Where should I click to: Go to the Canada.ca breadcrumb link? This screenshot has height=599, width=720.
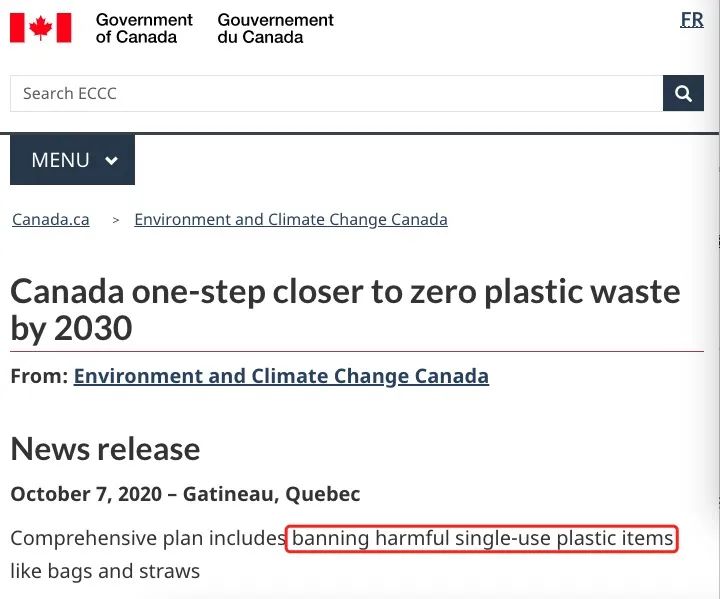coord(51,220)
